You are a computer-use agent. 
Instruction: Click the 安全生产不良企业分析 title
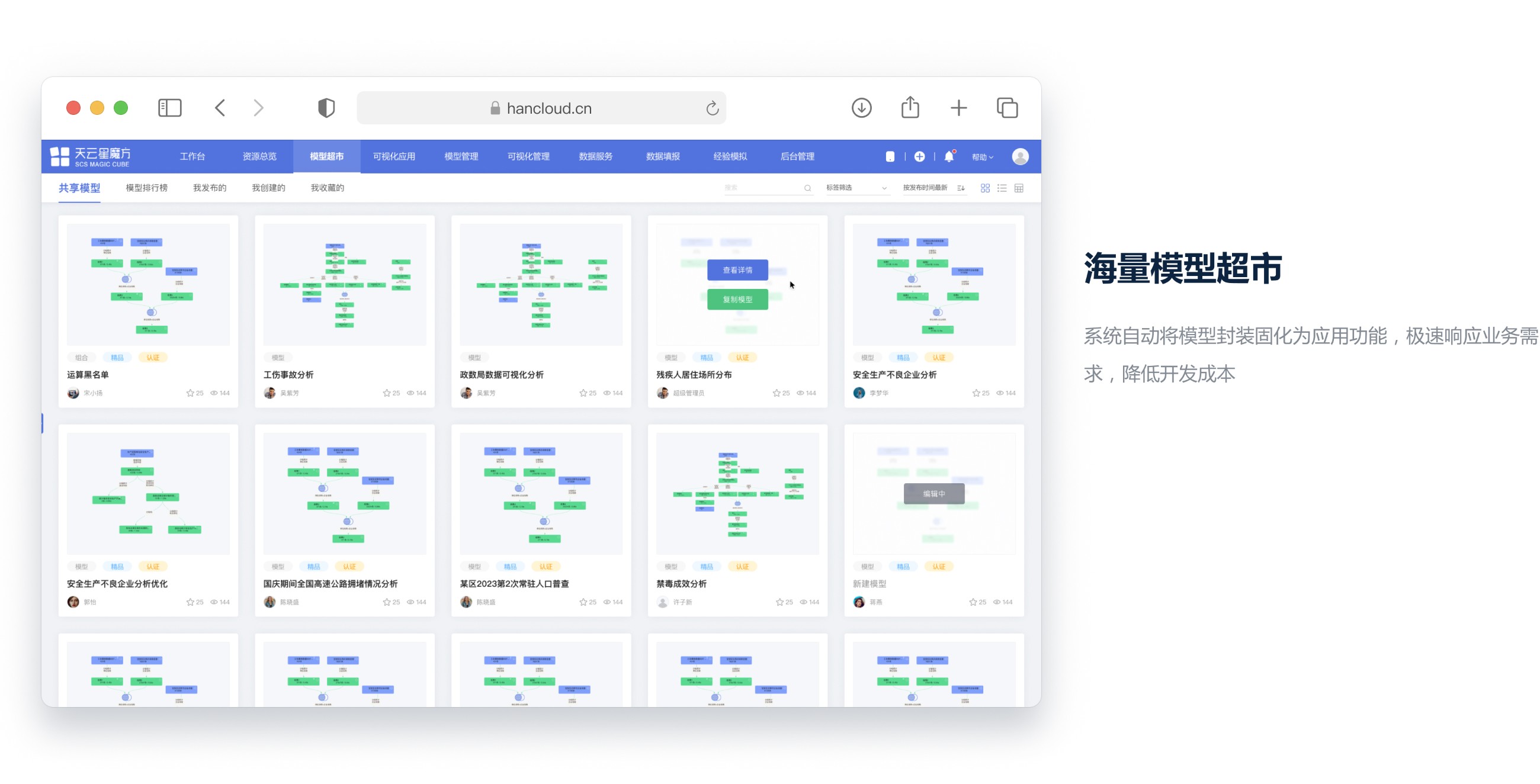(895, 375)
